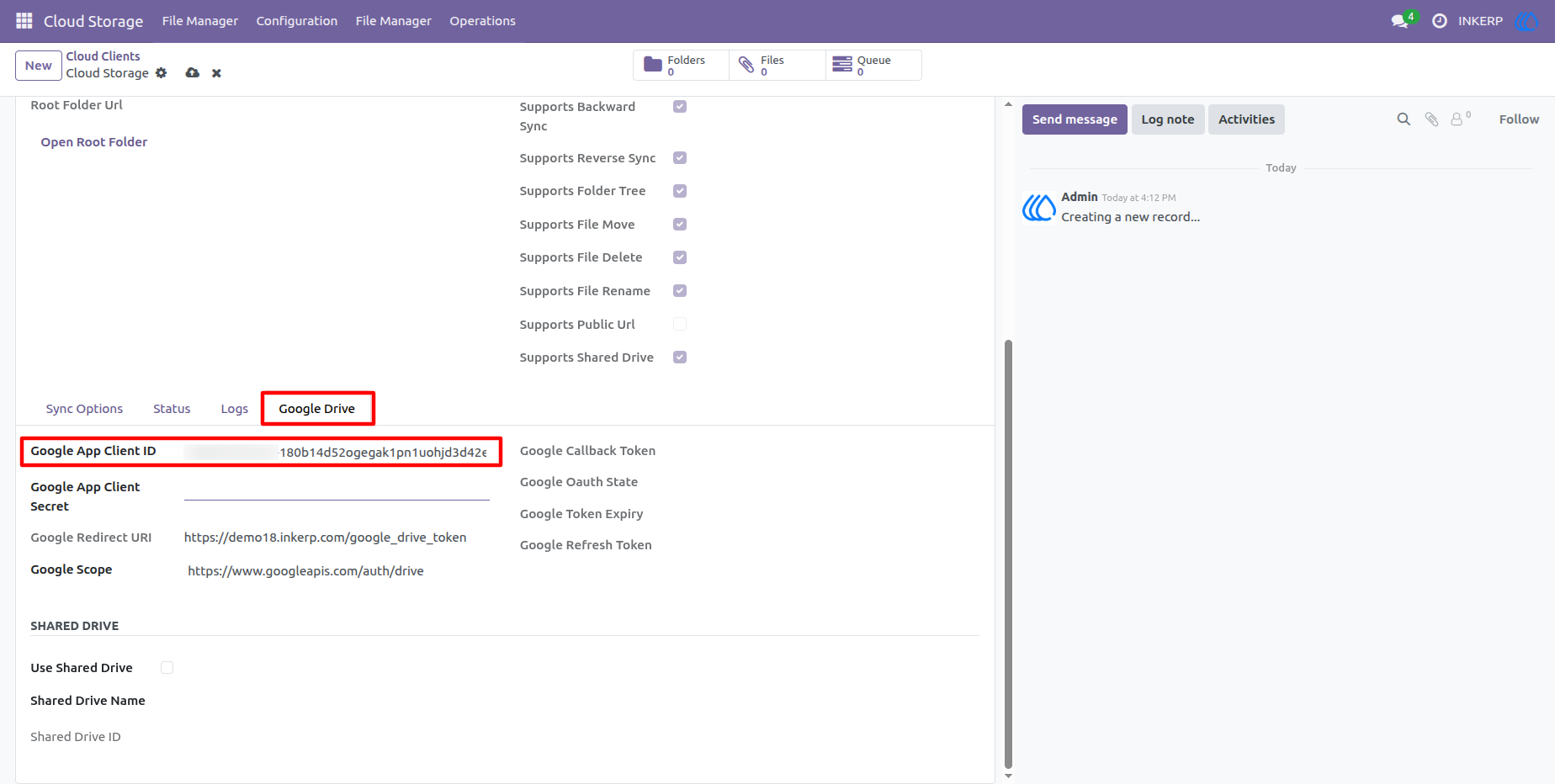This screenshot has width=1555, height=784.
Task: Show followers with the person icon
Action: point(1460,119)
